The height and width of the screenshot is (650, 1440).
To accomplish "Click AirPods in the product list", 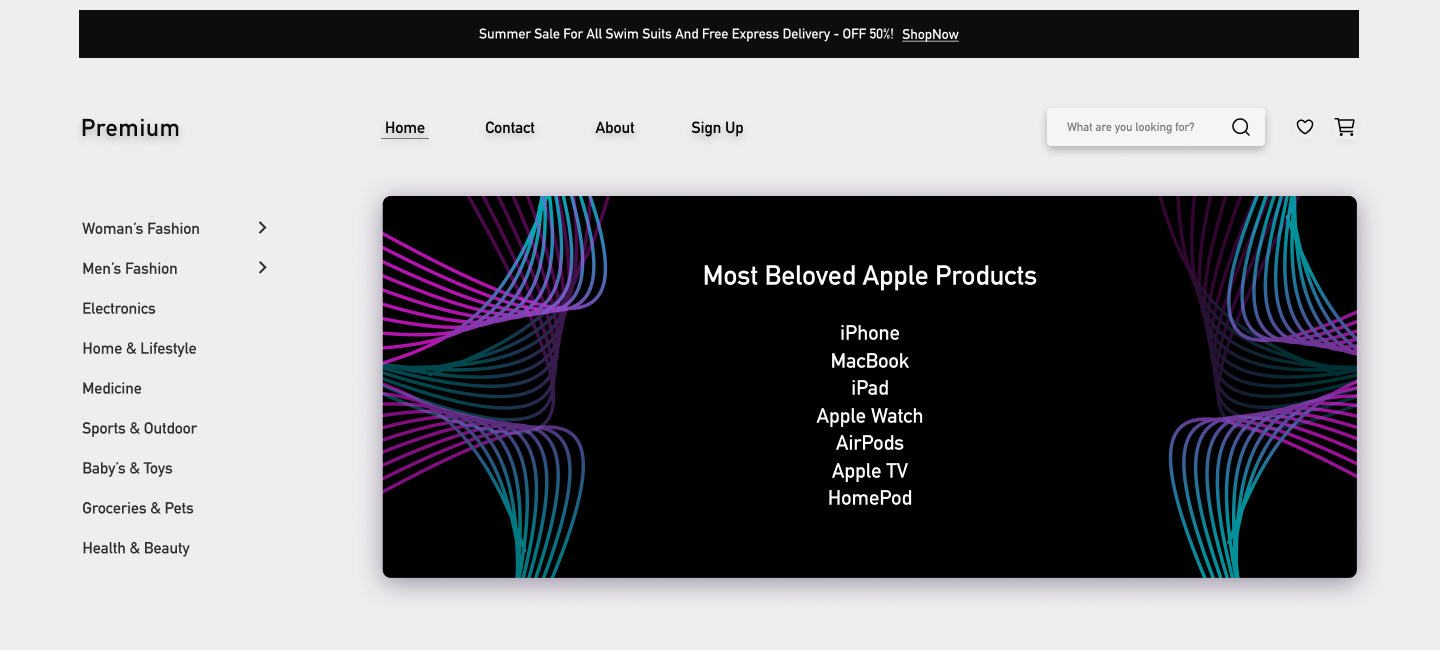I will coord(870,443).
